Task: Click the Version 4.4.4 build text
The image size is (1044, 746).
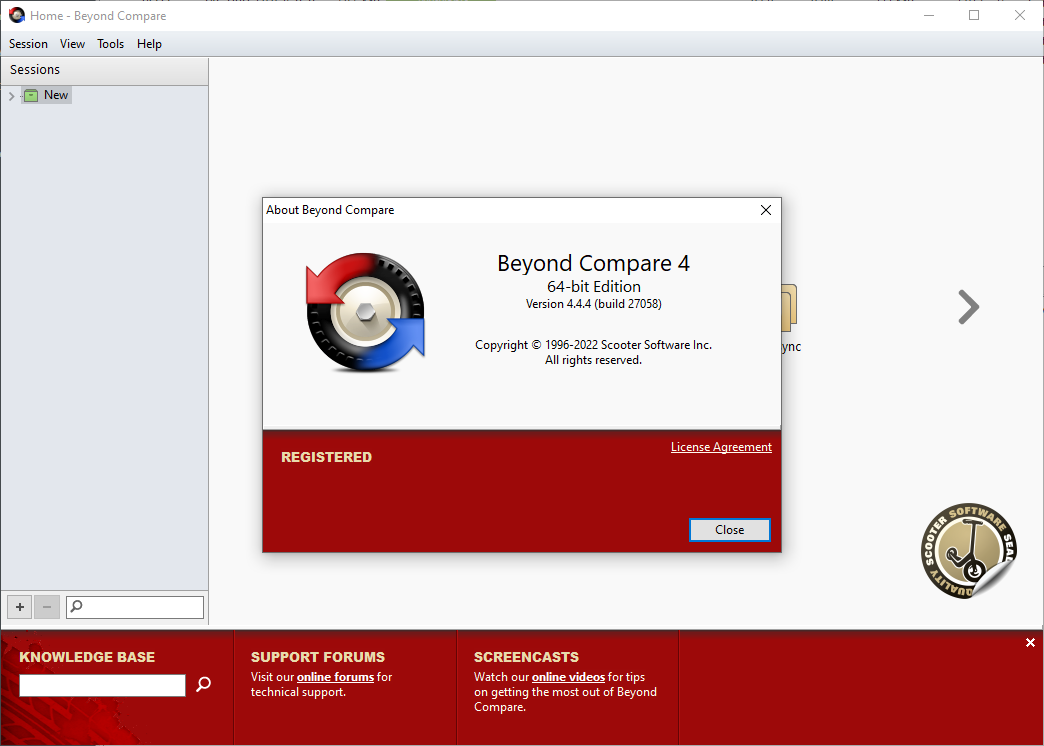Action: click(593, 304)
